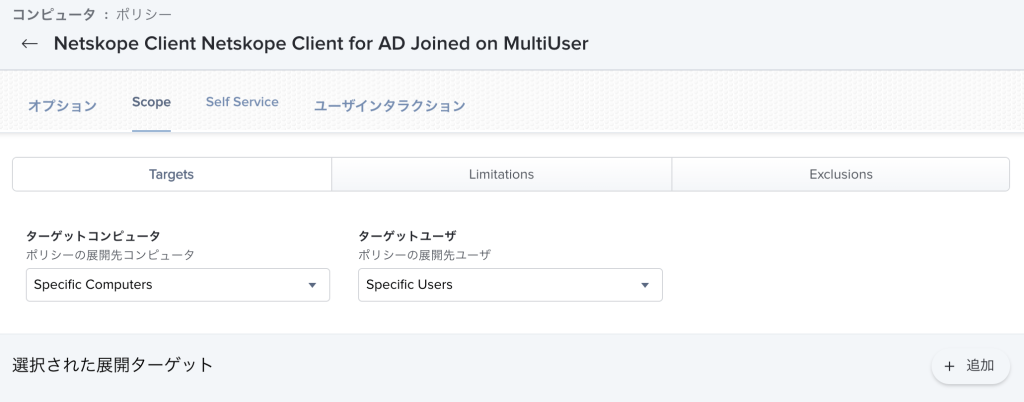
Task: Open the オプション tab
Action: [62, 106]
